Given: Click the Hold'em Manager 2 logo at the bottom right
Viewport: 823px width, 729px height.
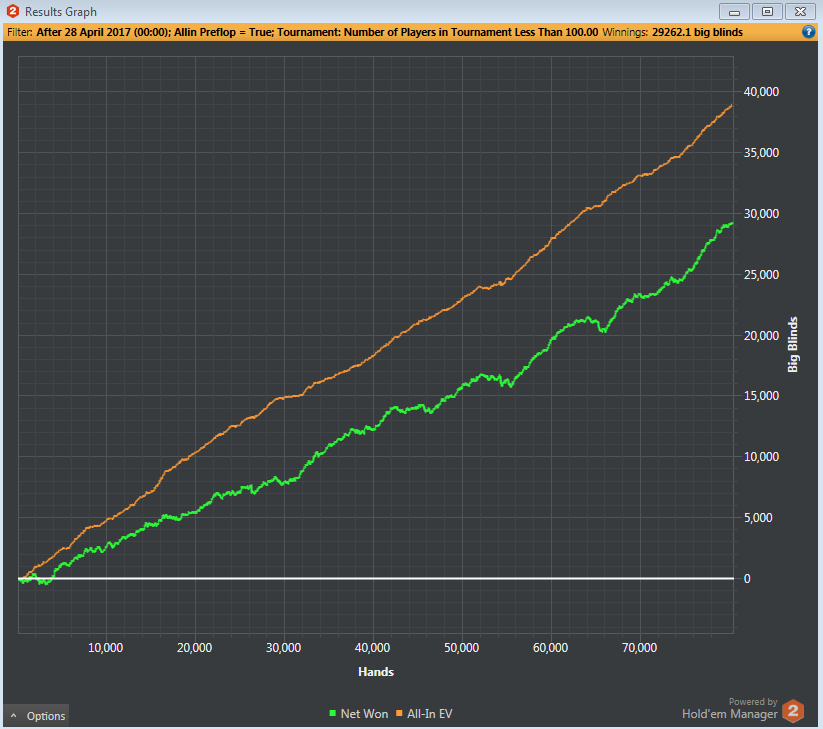Looking at the screenshot, I should click(793, 711).
